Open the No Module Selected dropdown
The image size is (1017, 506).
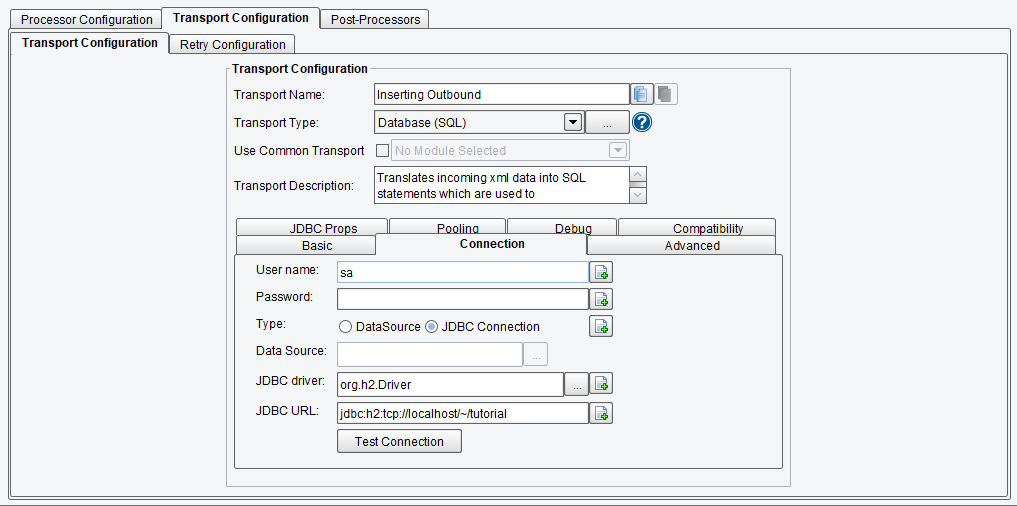coord(617,151)
